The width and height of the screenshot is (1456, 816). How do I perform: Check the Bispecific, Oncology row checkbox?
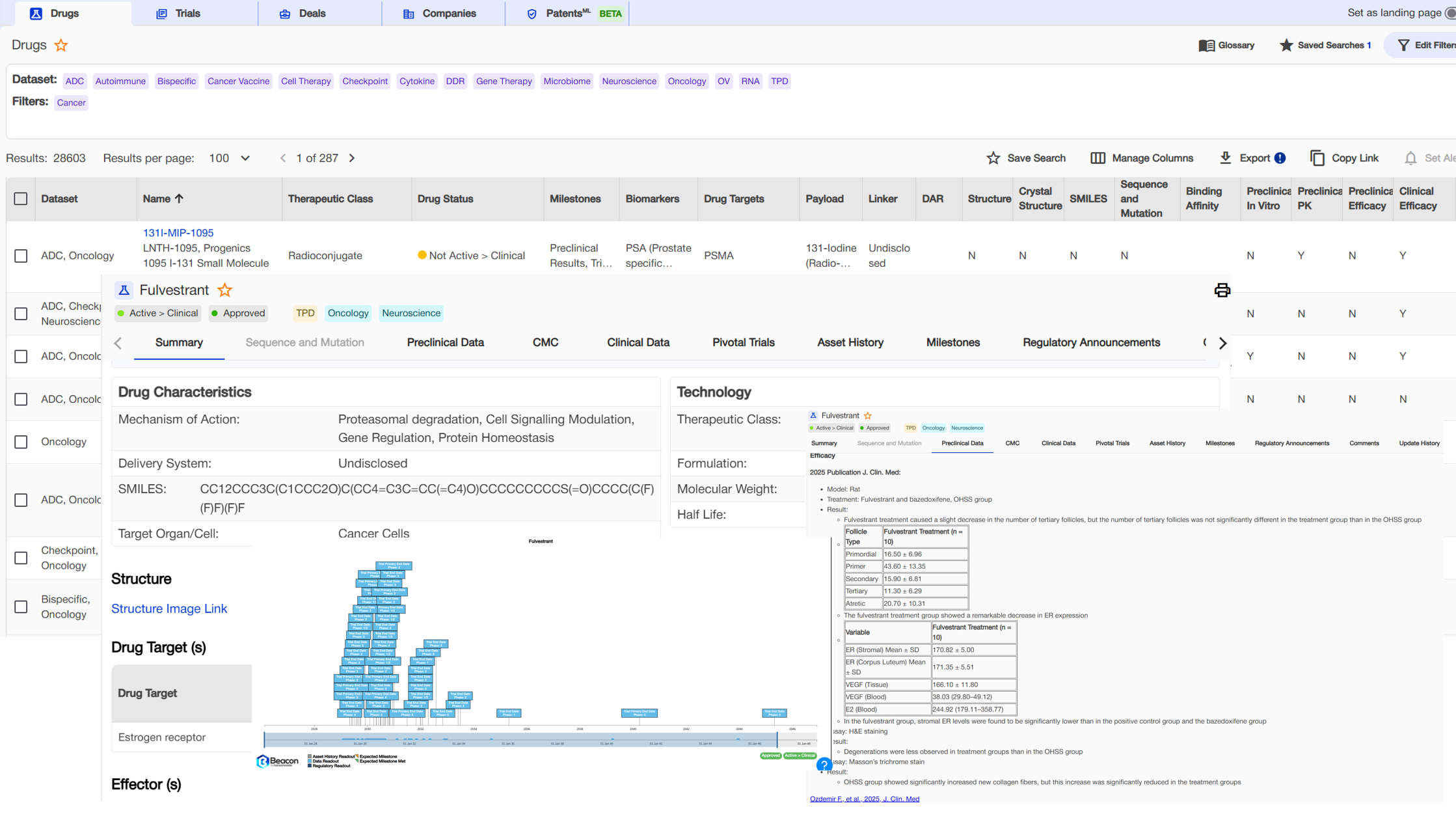tap(21, 606)
